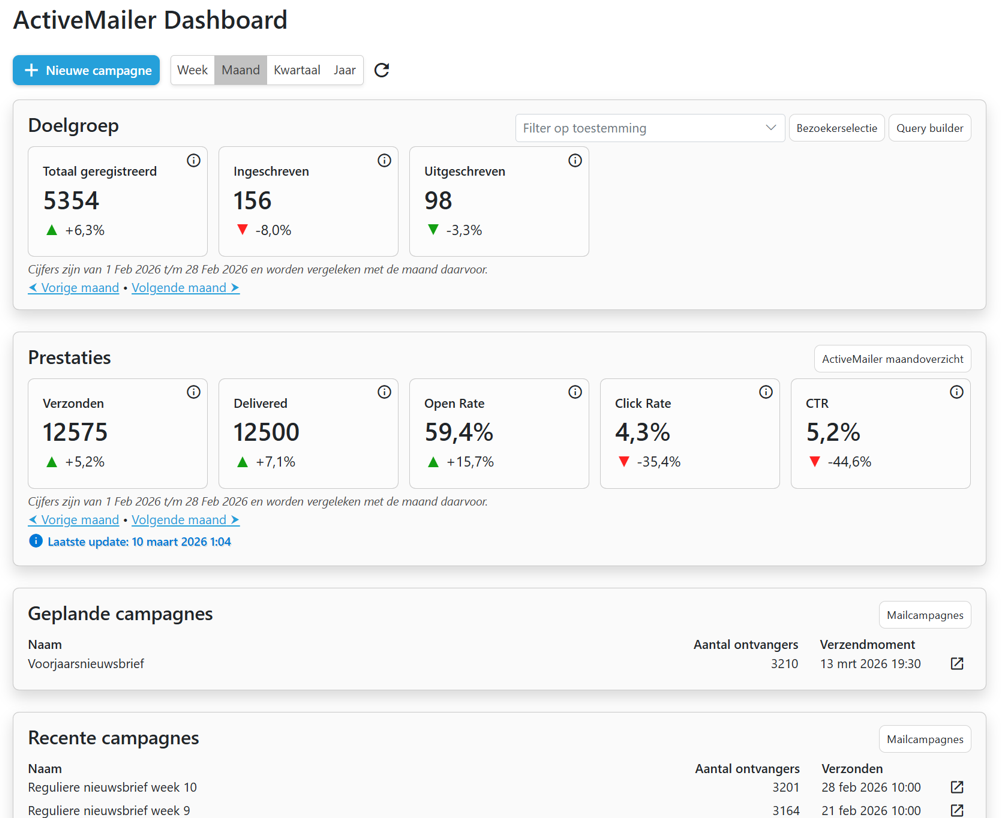
Task: Open ActiveMailer maandoverzicht
Action: point(892,359)
